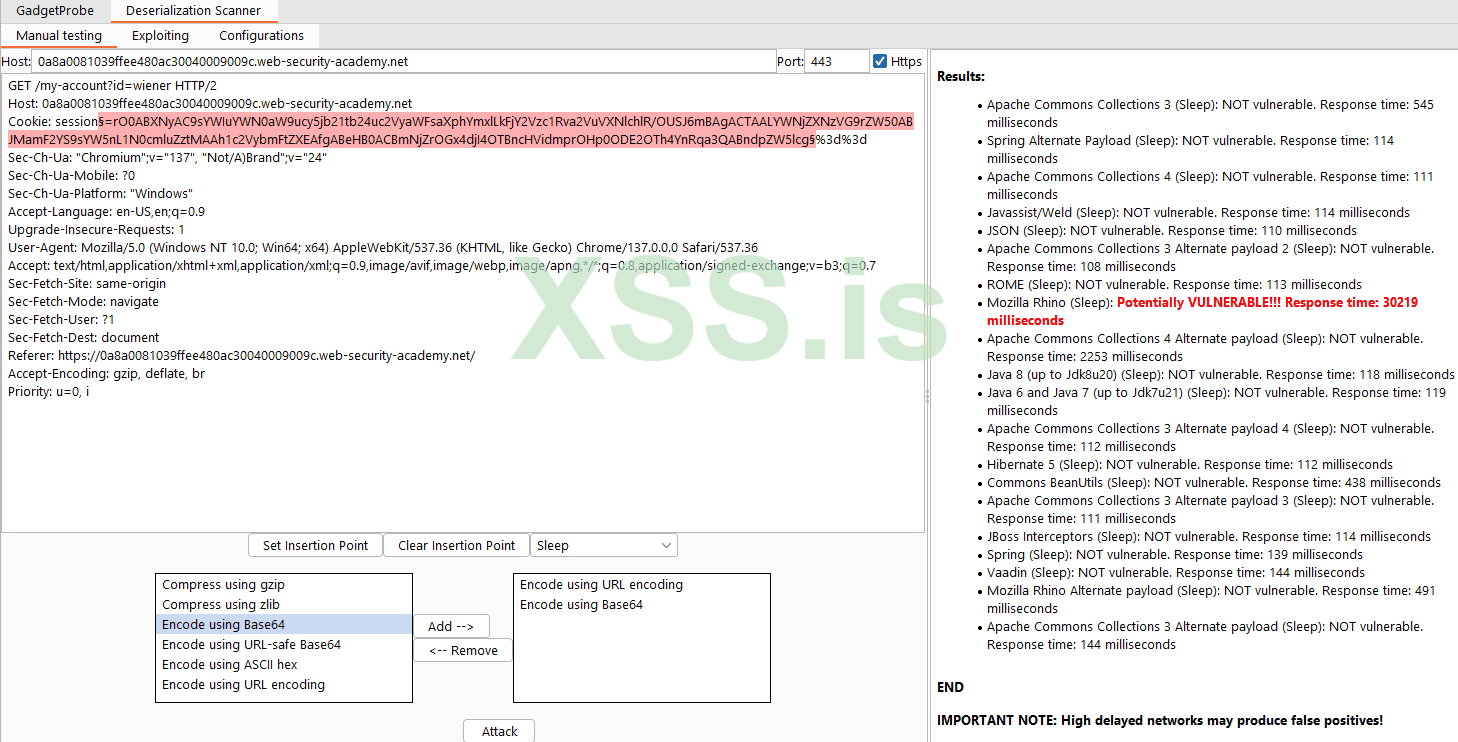The image size is (1458, 742).
Task: Click the <-- Remove button
Action: (x=463, y=650)
